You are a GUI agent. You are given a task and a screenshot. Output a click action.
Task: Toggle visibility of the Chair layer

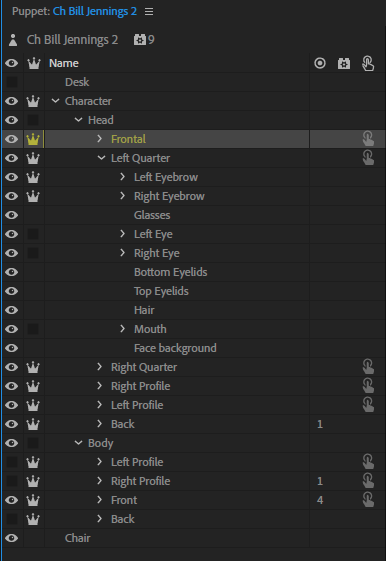tap(12, 538)
